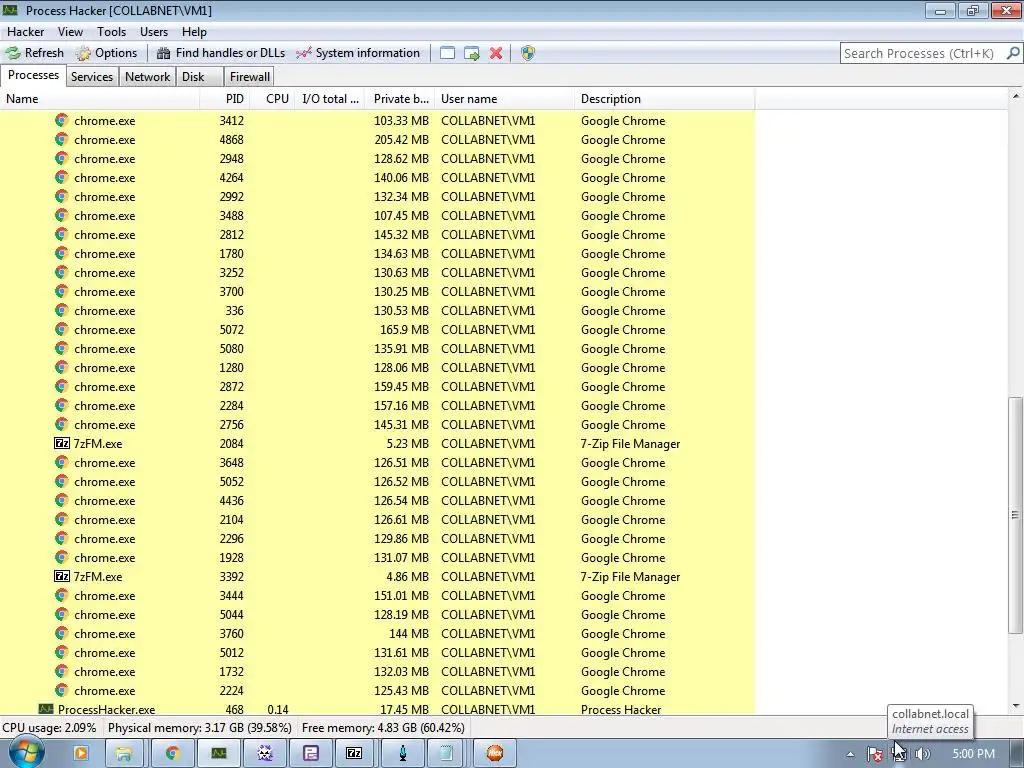Image resolution: width=1024 pixels, height=768 pixels.
Task: Click the orange round icon in taskbar
Action: coord(495,753)
